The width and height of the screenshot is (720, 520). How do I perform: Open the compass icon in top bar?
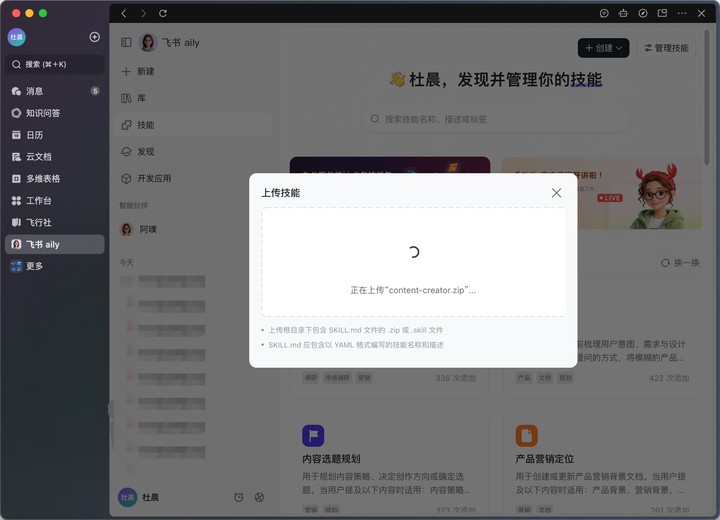pos(643,13)
